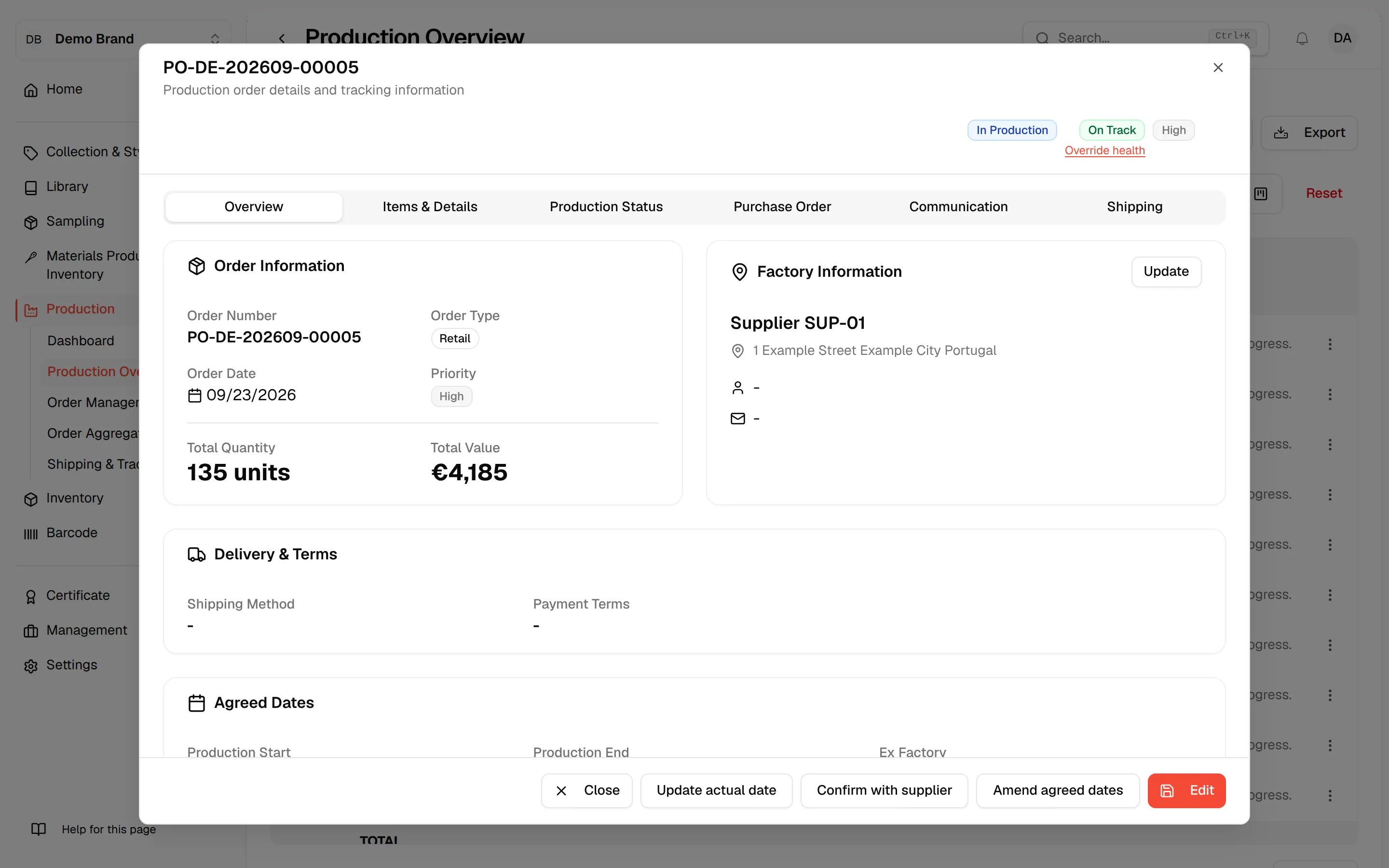Open Materials Production Inventory in sidebar
This screenshot has height=868, width=1389.
click(81, 265)
